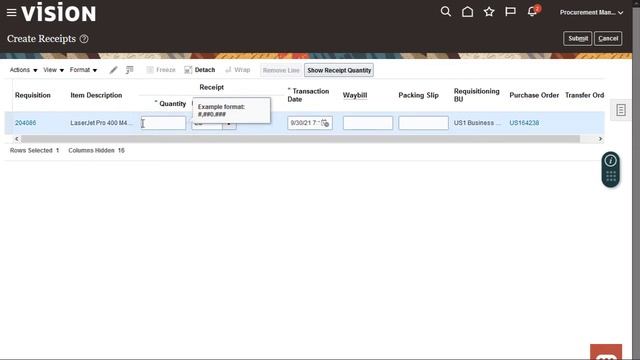Click the Submit button
The height and width of the screenshot is (360, 640).
tap(578, 38)
